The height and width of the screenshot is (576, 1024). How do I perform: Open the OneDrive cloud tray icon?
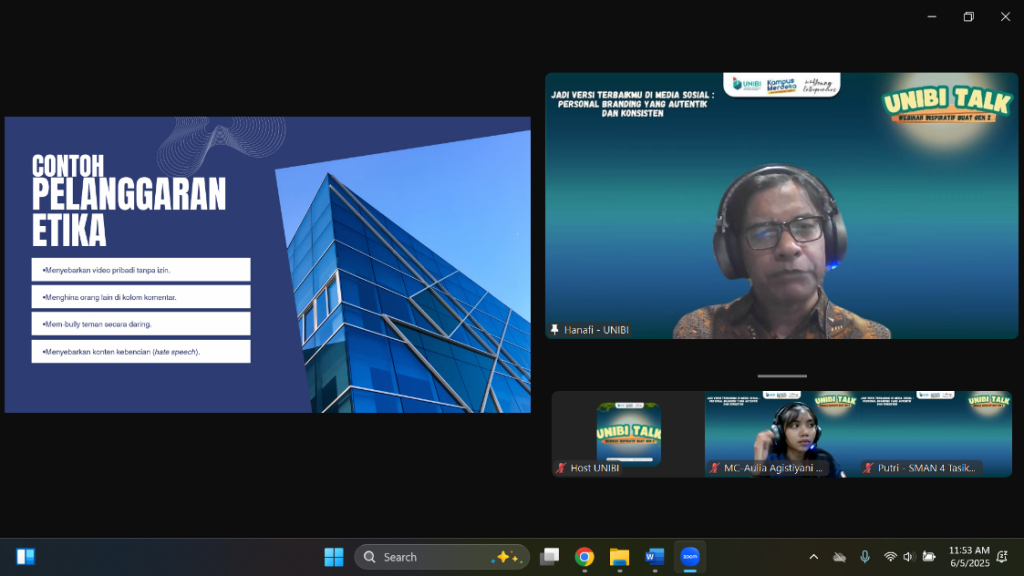[839, 557]
